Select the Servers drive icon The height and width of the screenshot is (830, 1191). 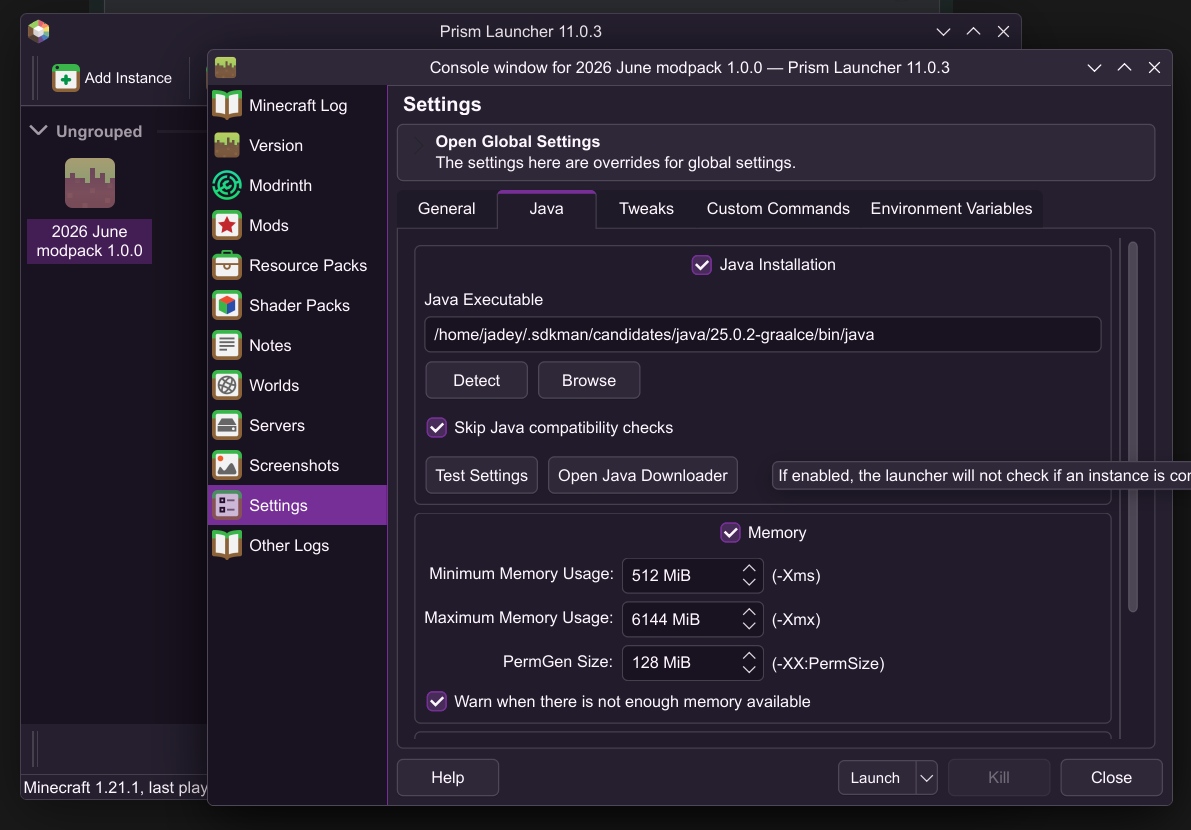coord(226,425)
